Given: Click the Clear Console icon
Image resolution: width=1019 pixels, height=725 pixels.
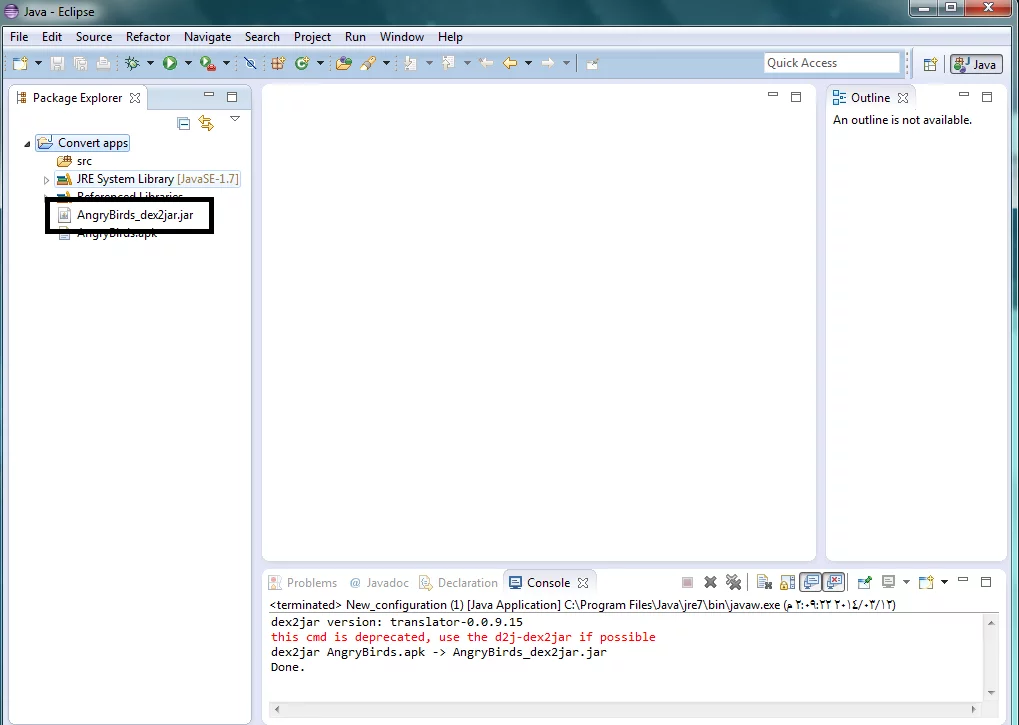Looking at the screenshot, I should tap(763, 582).
